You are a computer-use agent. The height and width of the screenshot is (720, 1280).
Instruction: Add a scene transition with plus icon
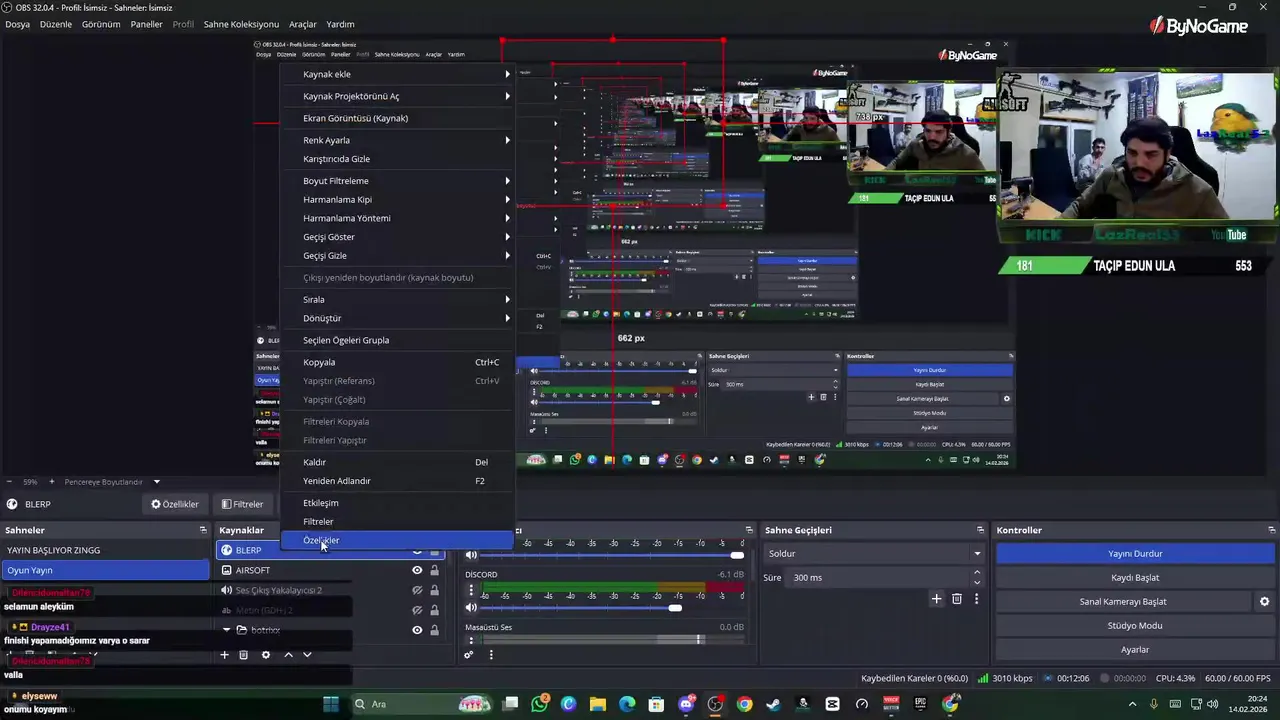(x=936, y=599)
